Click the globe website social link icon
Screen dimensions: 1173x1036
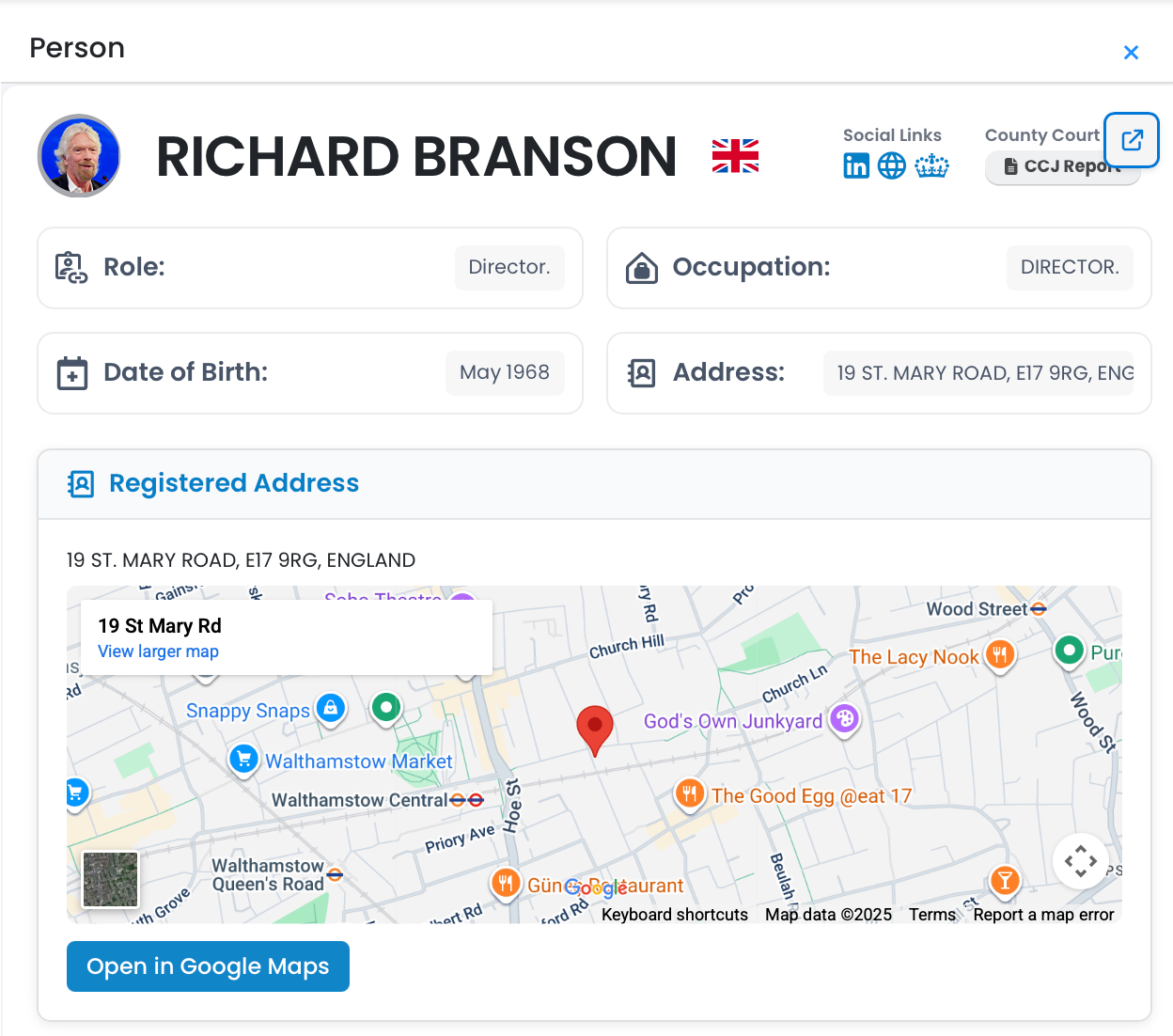pyautogui.click(x=891, y=166)
